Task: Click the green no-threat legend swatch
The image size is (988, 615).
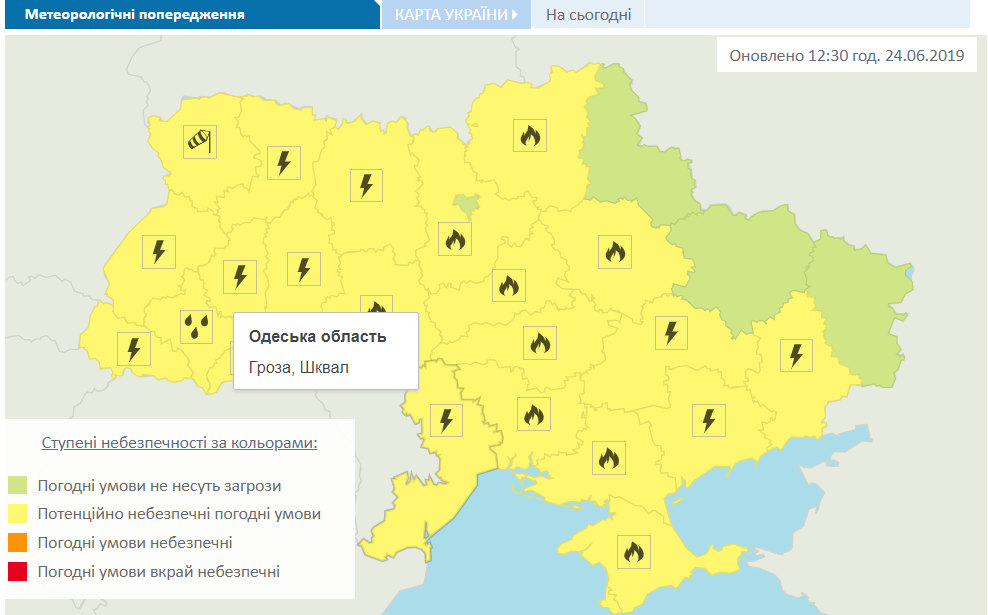Action: [18, 485]
